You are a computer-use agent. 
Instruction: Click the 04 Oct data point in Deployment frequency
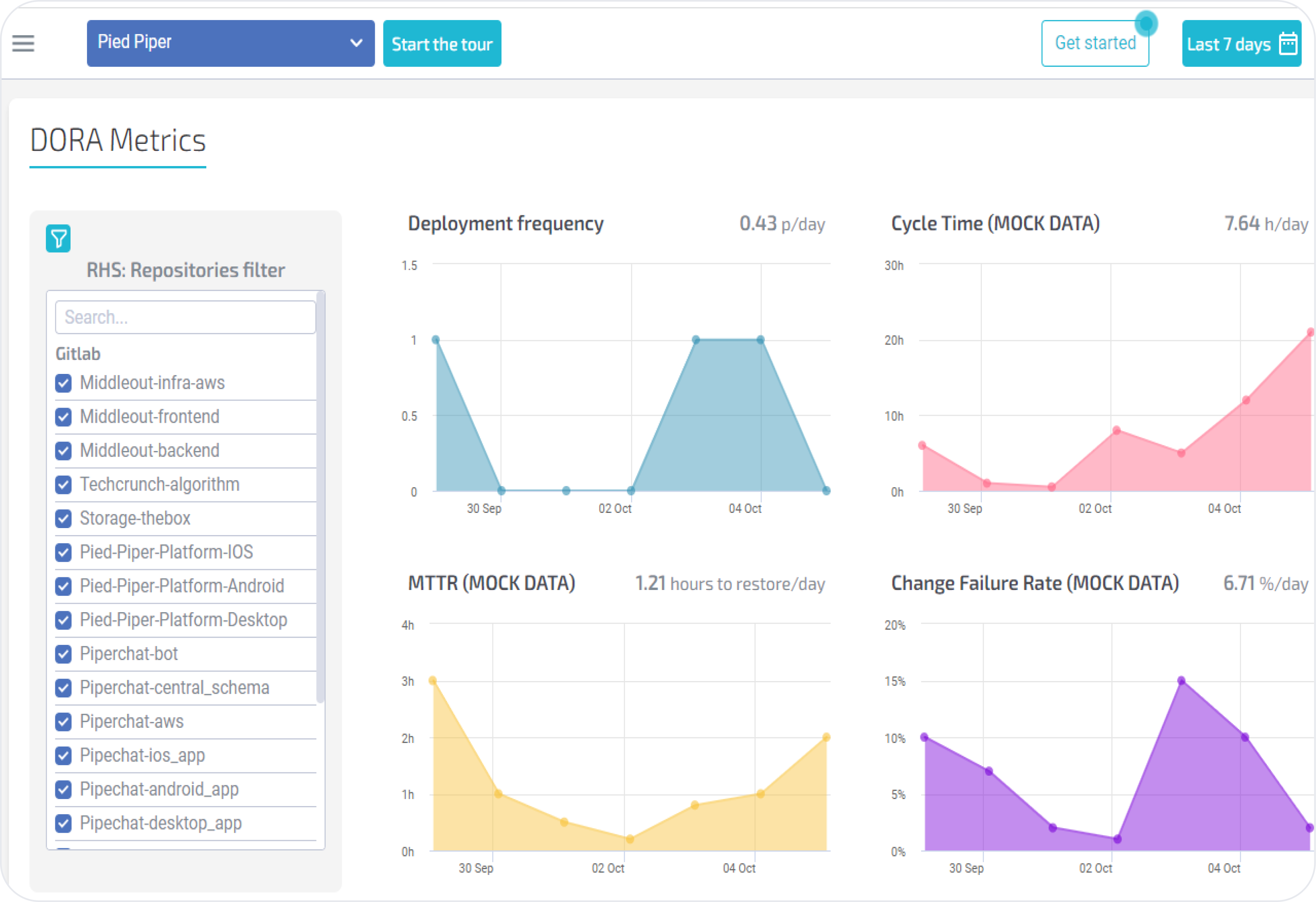[760, 340]
